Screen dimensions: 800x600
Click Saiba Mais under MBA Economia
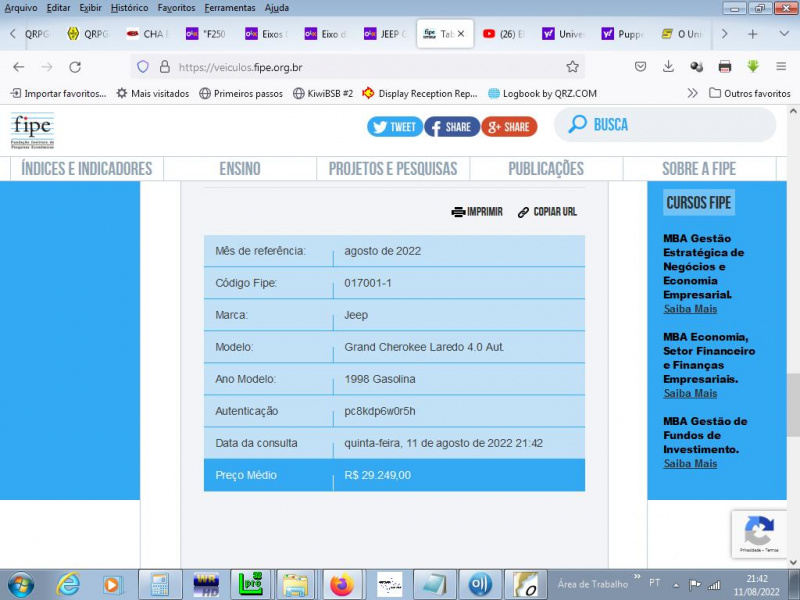coord(690,393)
